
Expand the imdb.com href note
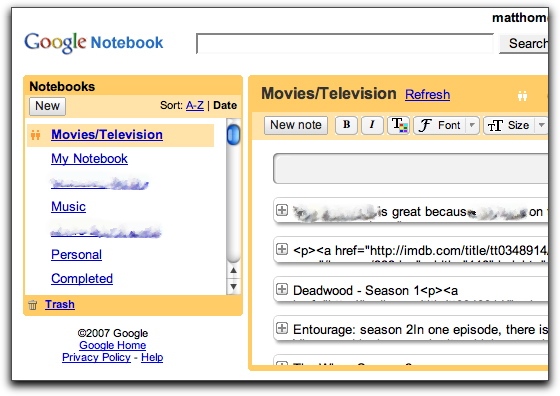pyautogui.click(x=282, y=249)
